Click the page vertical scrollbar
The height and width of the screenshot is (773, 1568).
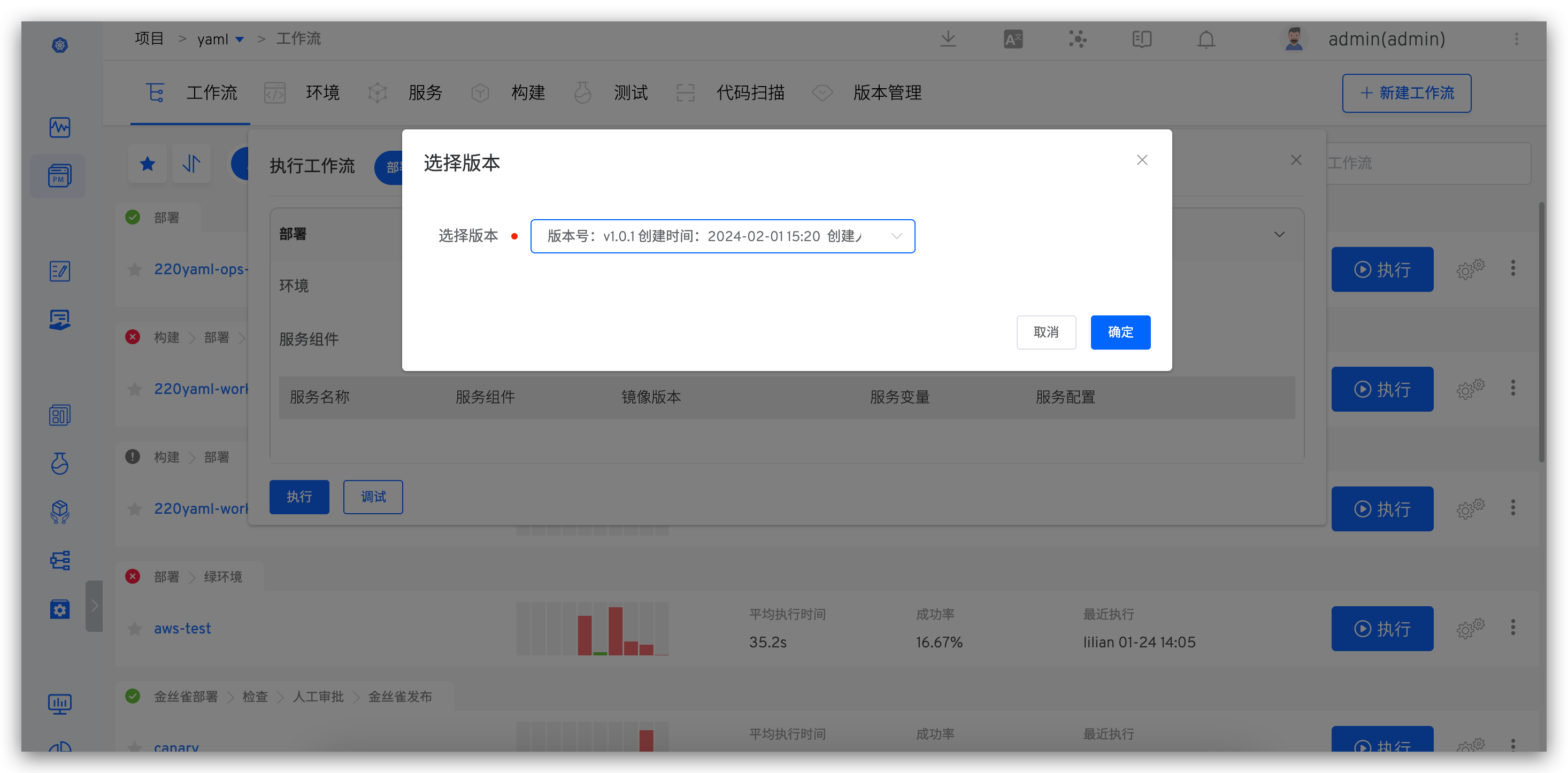point(1541,332)
